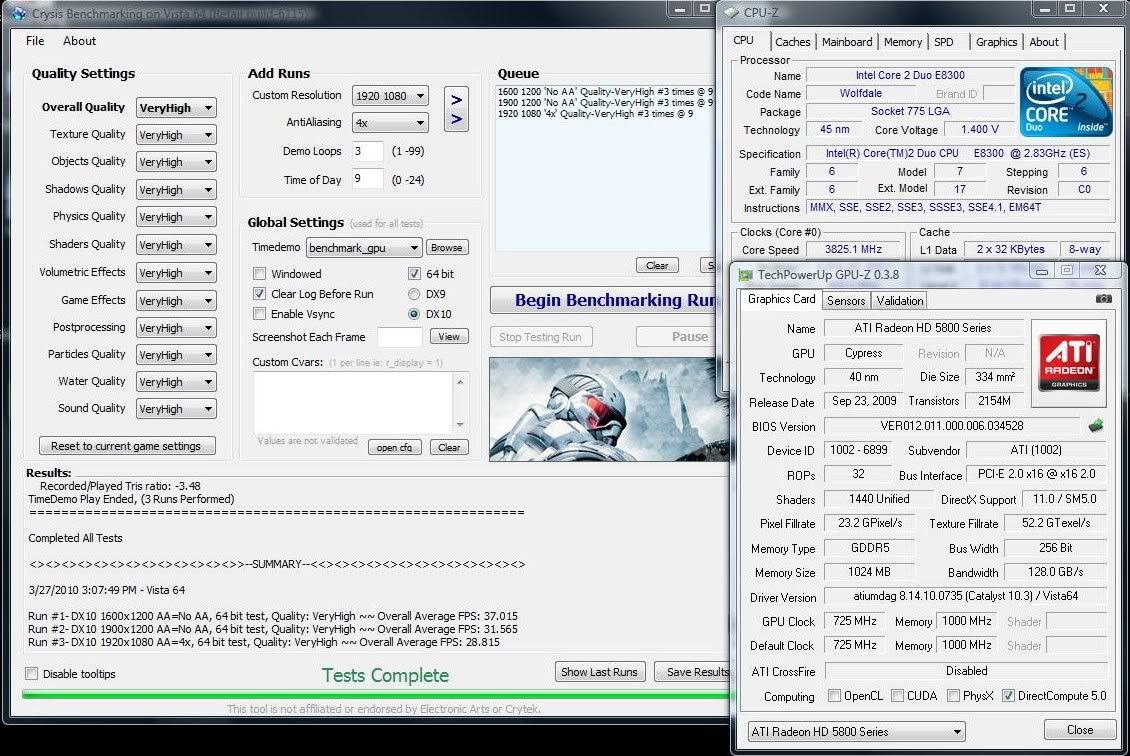Click the Intel Core 2 Duo logo
The height and width of the screenshot is (756, 1130).
[1066, 102]
